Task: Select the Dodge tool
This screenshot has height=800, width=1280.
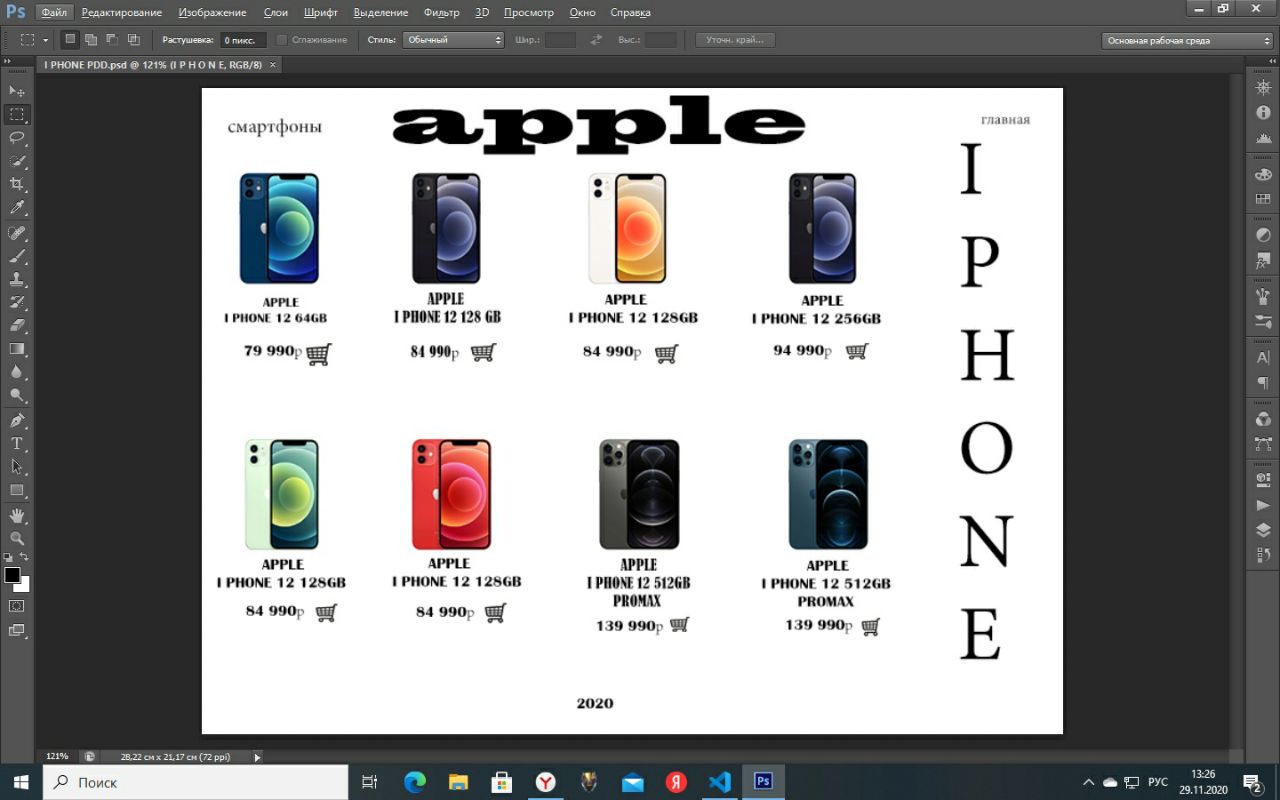Action: click(17, 396)
